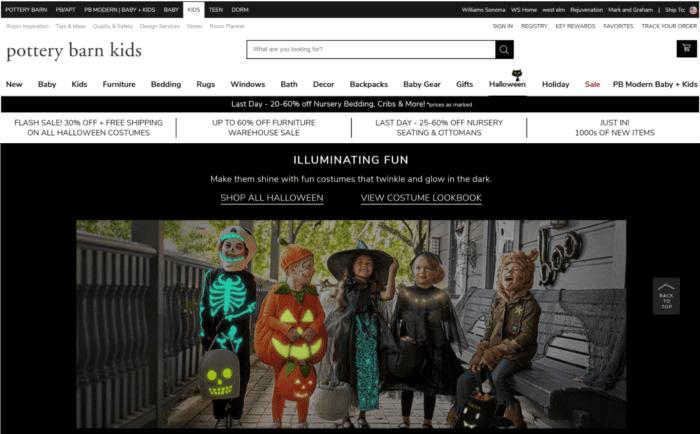Click VIEW COSTUME LOOKBOOK
Viewport: 700px width, 434px height.
421,198
